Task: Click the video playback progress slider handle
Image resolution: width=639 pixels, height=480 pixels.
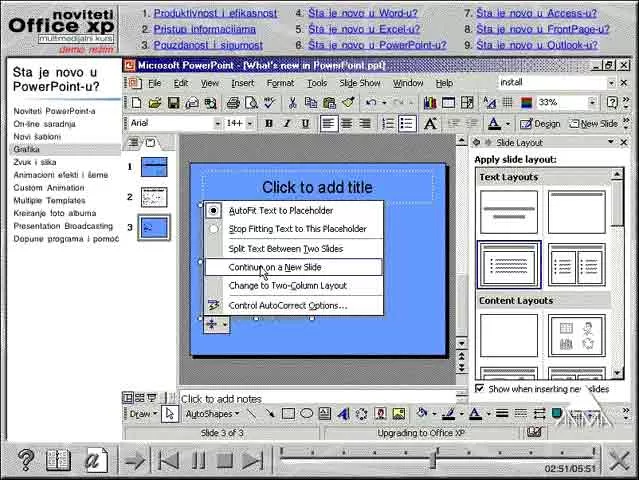Action: [x=434, y=458]
